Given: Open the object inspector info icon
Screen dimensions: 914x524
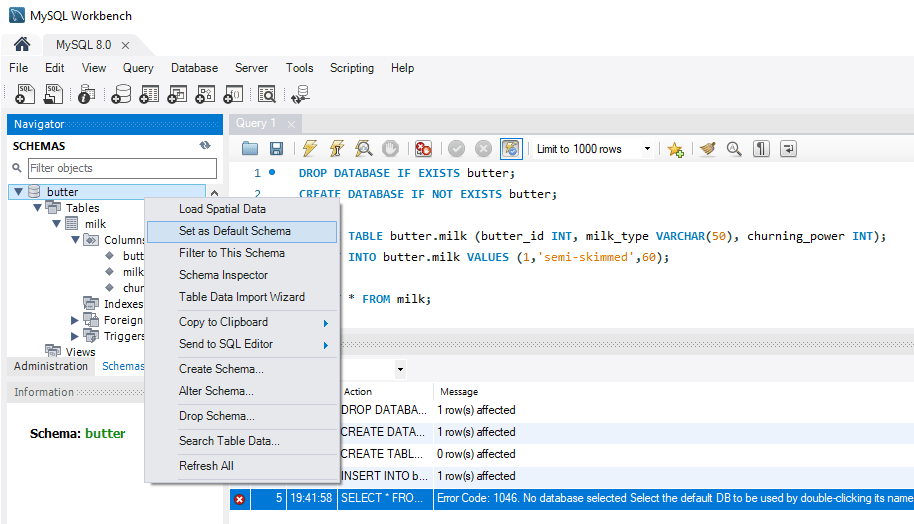Looking at the screenshot, I should pos(86,94).
